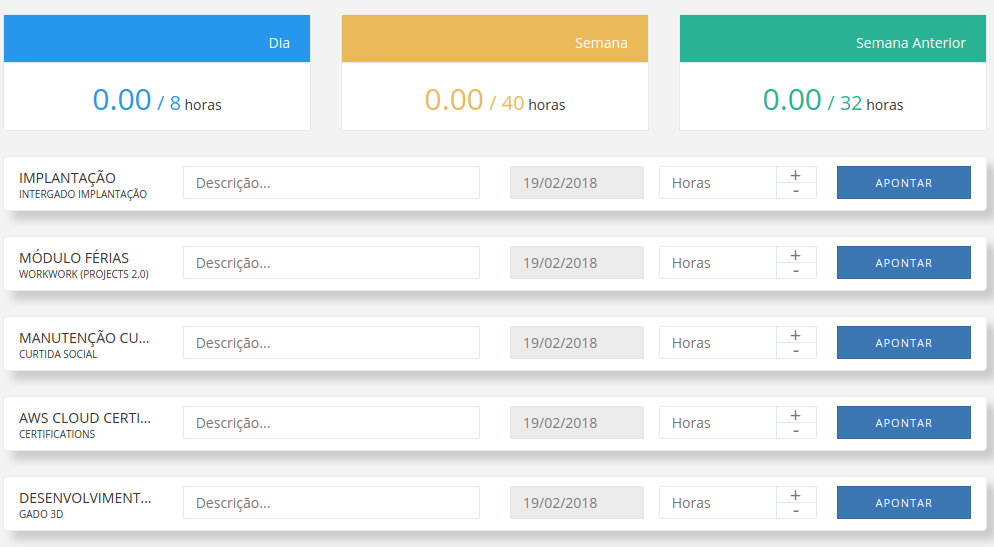Increase hours with plus for AWS CLOUD CERTI...
The image size is (994, 547).
click(796, 415)
